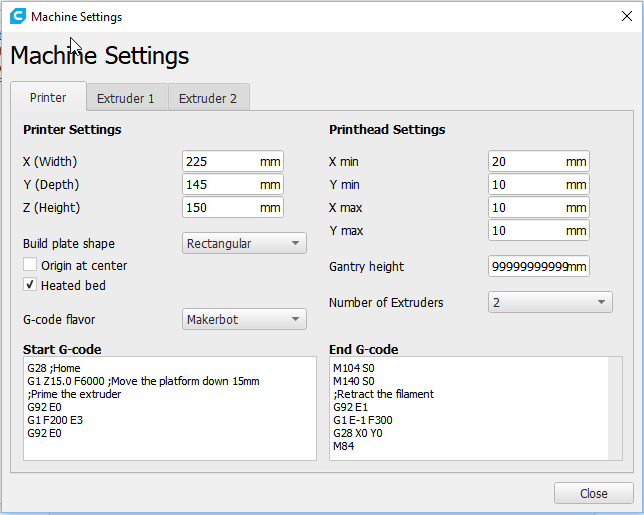Viewport: 644px width, 515px height.
Task: Open the Extruder 1 tab
Action: [126, 98]
